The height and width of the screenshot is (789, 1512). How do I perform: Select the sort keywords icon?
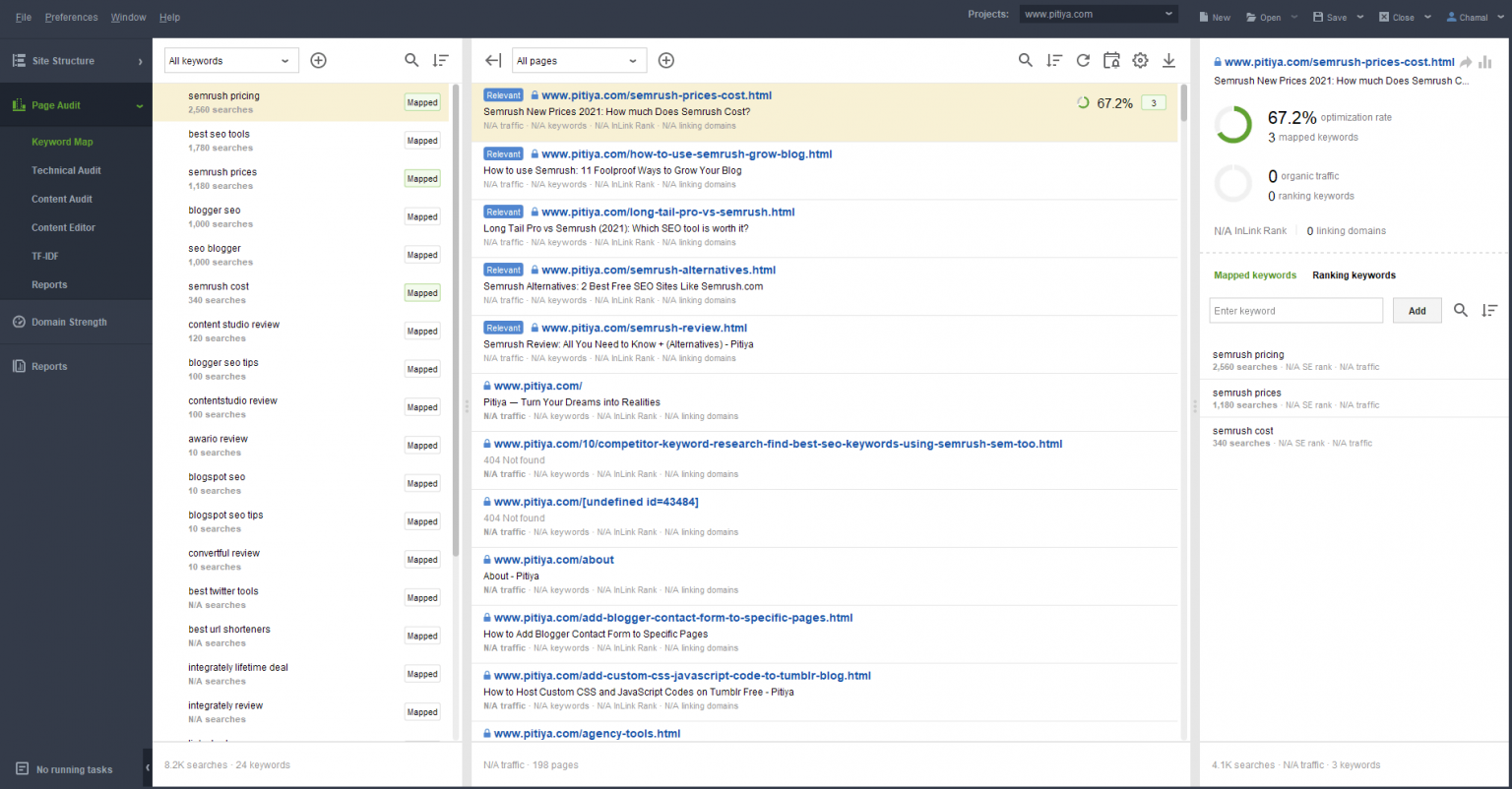(x=441, y=60)
